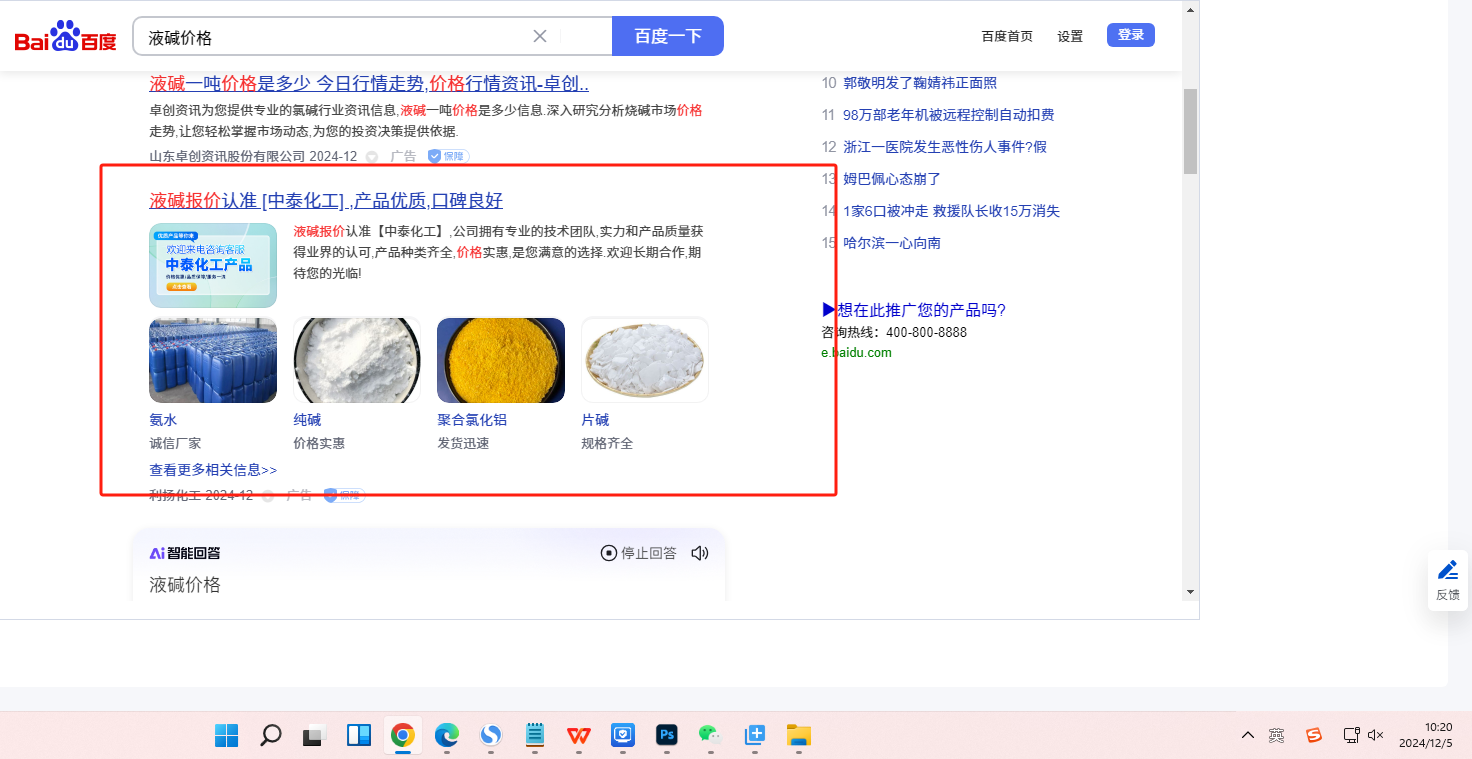
Task: Click the 百度一下 search button
Action: tap(667, 36)
